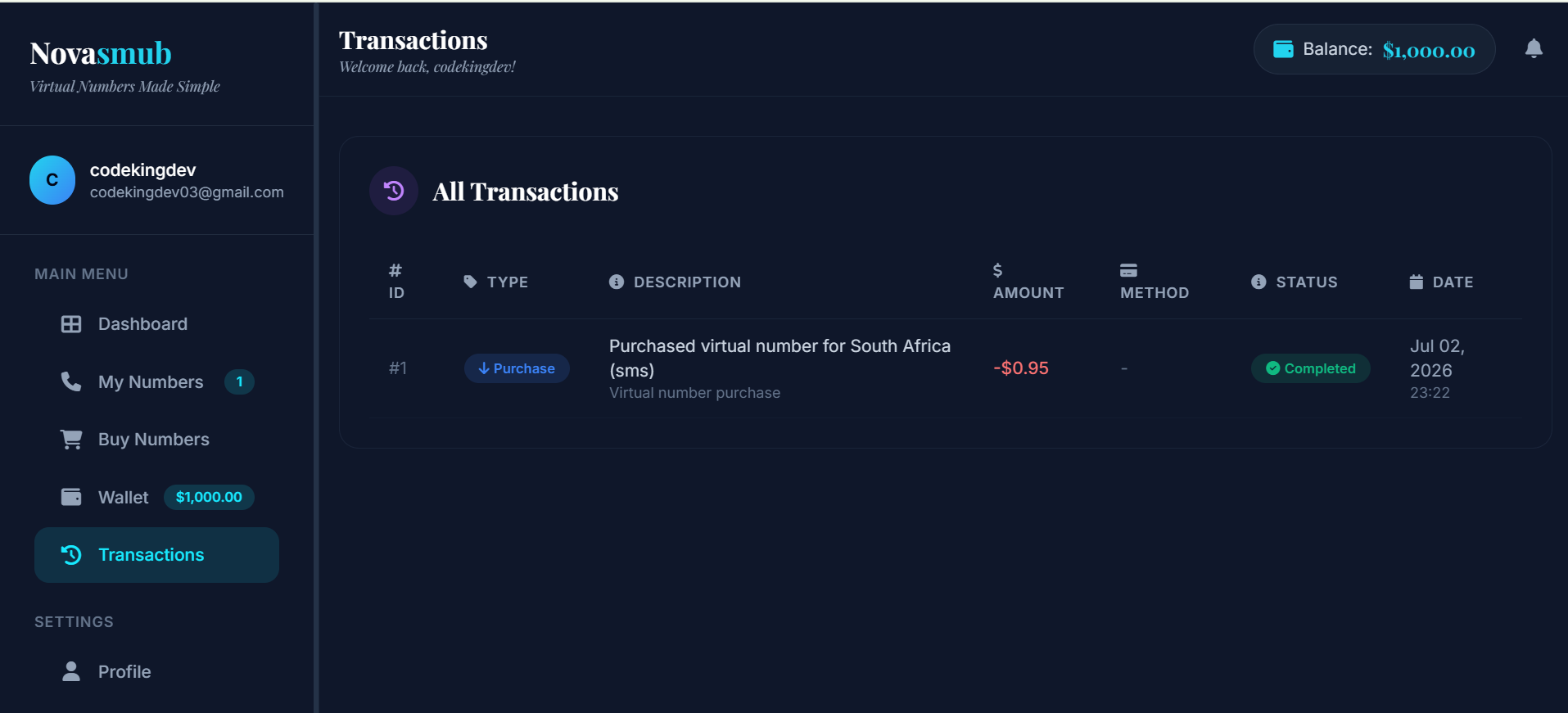Click the $1,000.00 wallet balance badge in sidebar
The image size is (1568, 713).
coord(209,497)
